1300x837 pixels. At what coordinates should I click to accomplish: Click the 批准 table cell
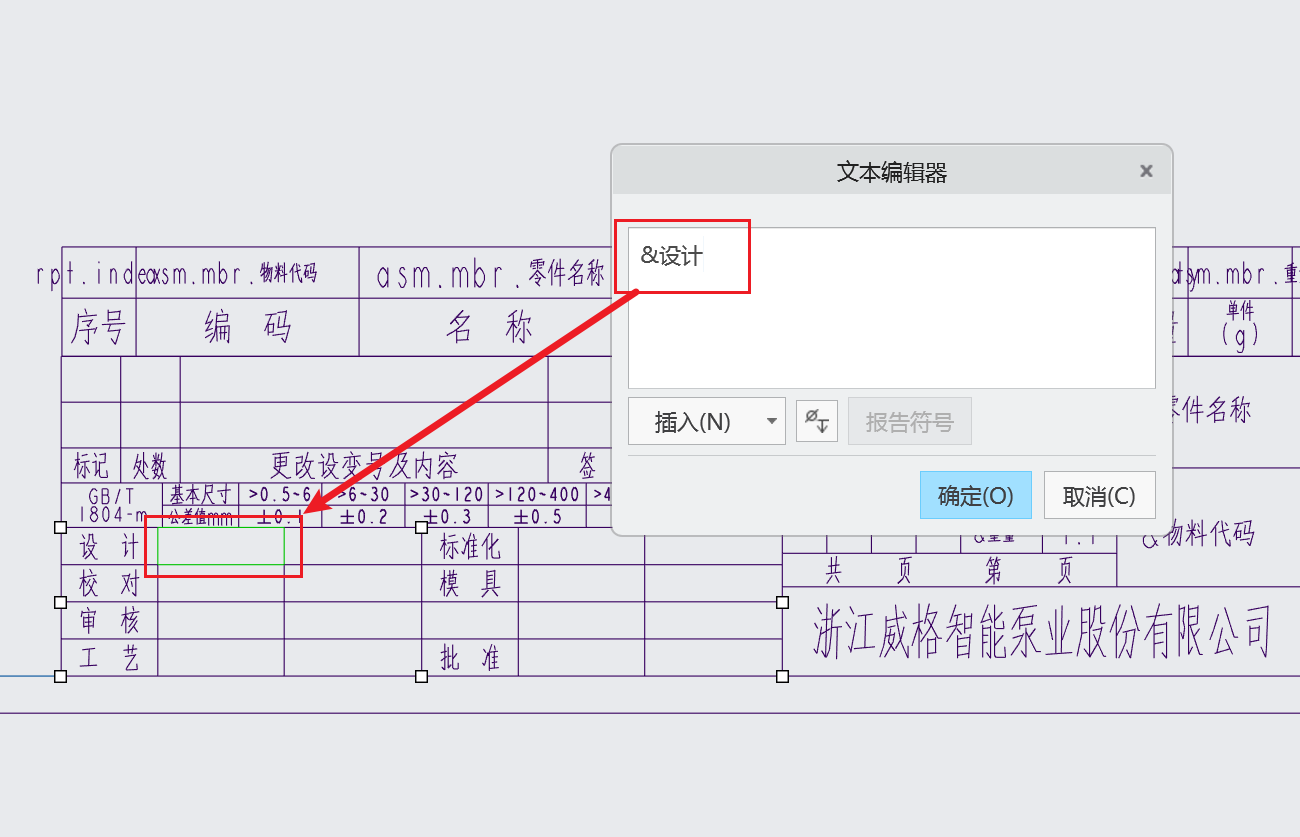[x=469, y=657]
